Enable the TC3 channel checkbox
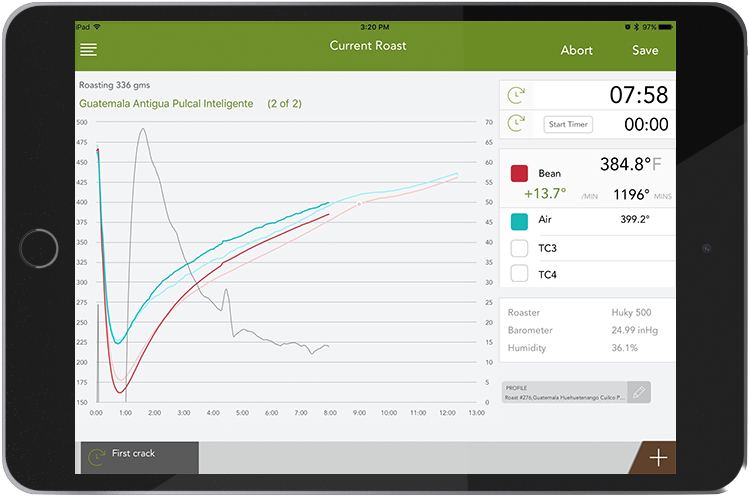The width and height of the screenshot is (750, 497). coord(519,247)
